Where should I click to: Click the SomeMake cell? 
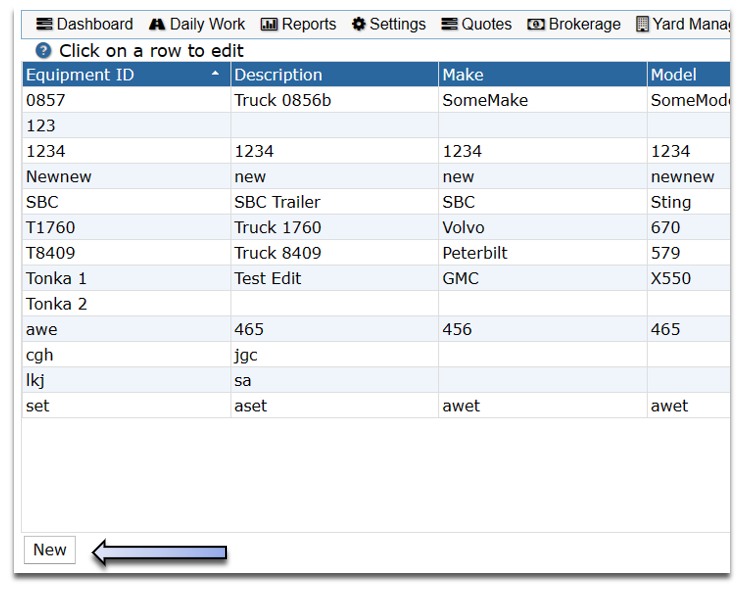coord(543,100)
